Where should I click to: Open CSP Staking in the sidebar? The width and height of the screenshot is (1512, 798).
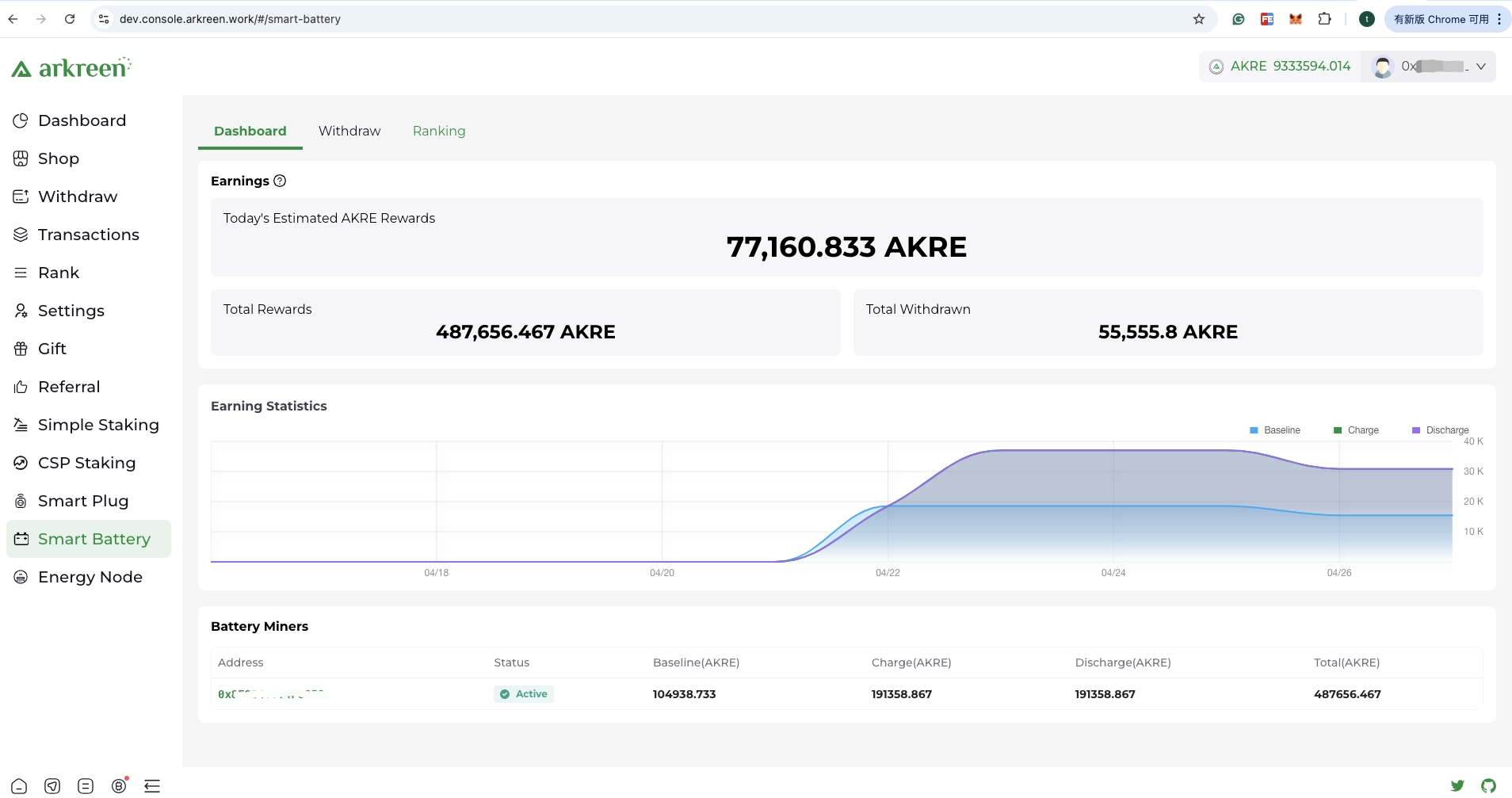tap(86, 463)
